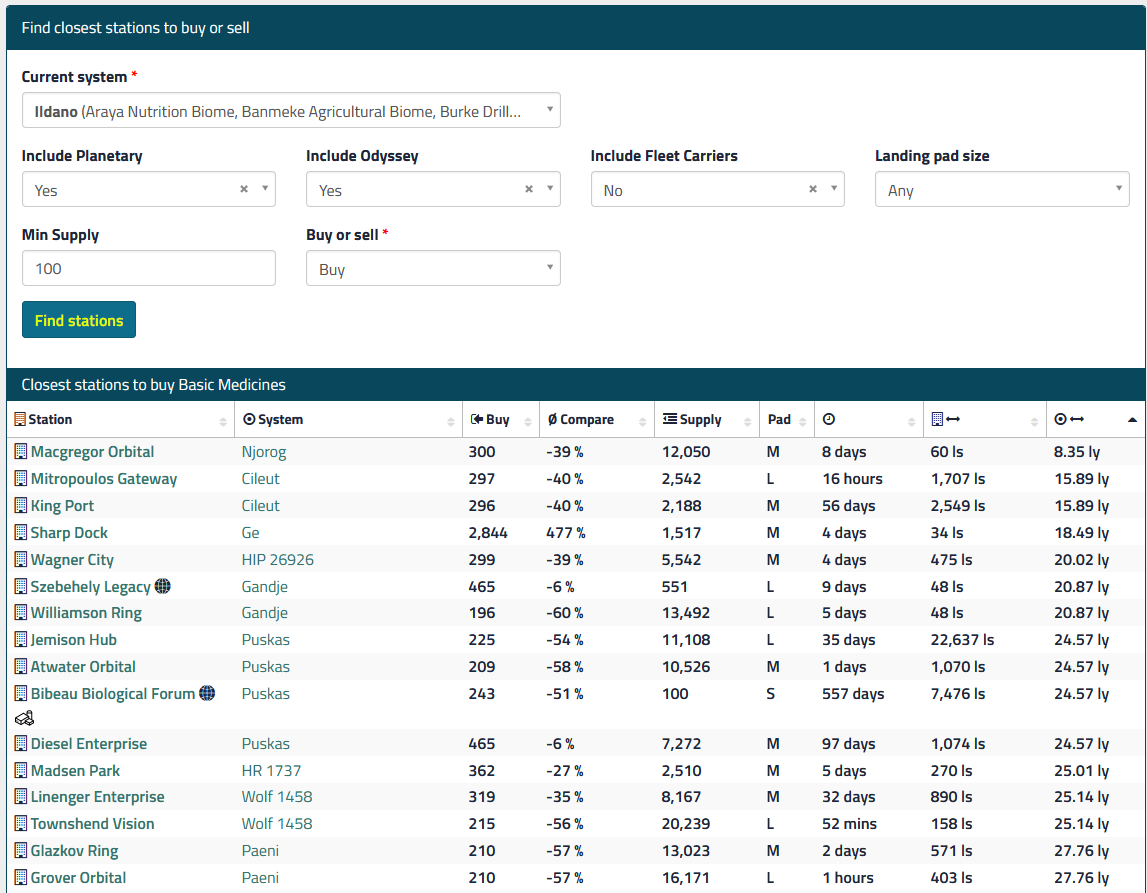Open the Grover Orbital station link
This screenshot has height=893, width=1147.
coord(78,878)
